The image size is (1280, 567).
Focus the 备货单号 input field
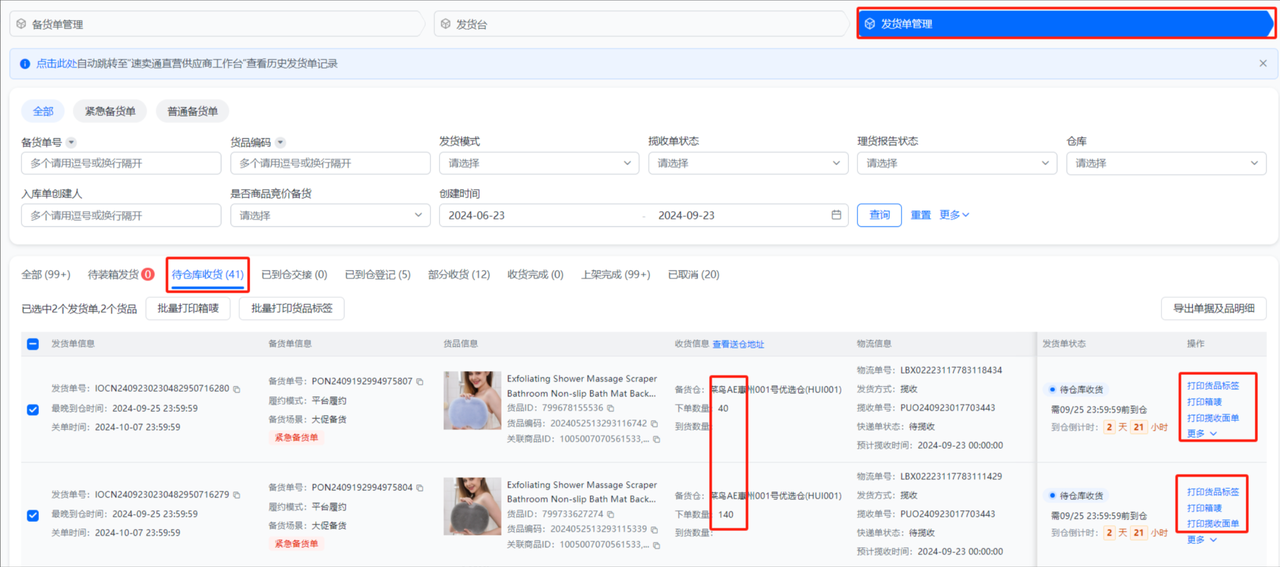click(x=121, y=163)
